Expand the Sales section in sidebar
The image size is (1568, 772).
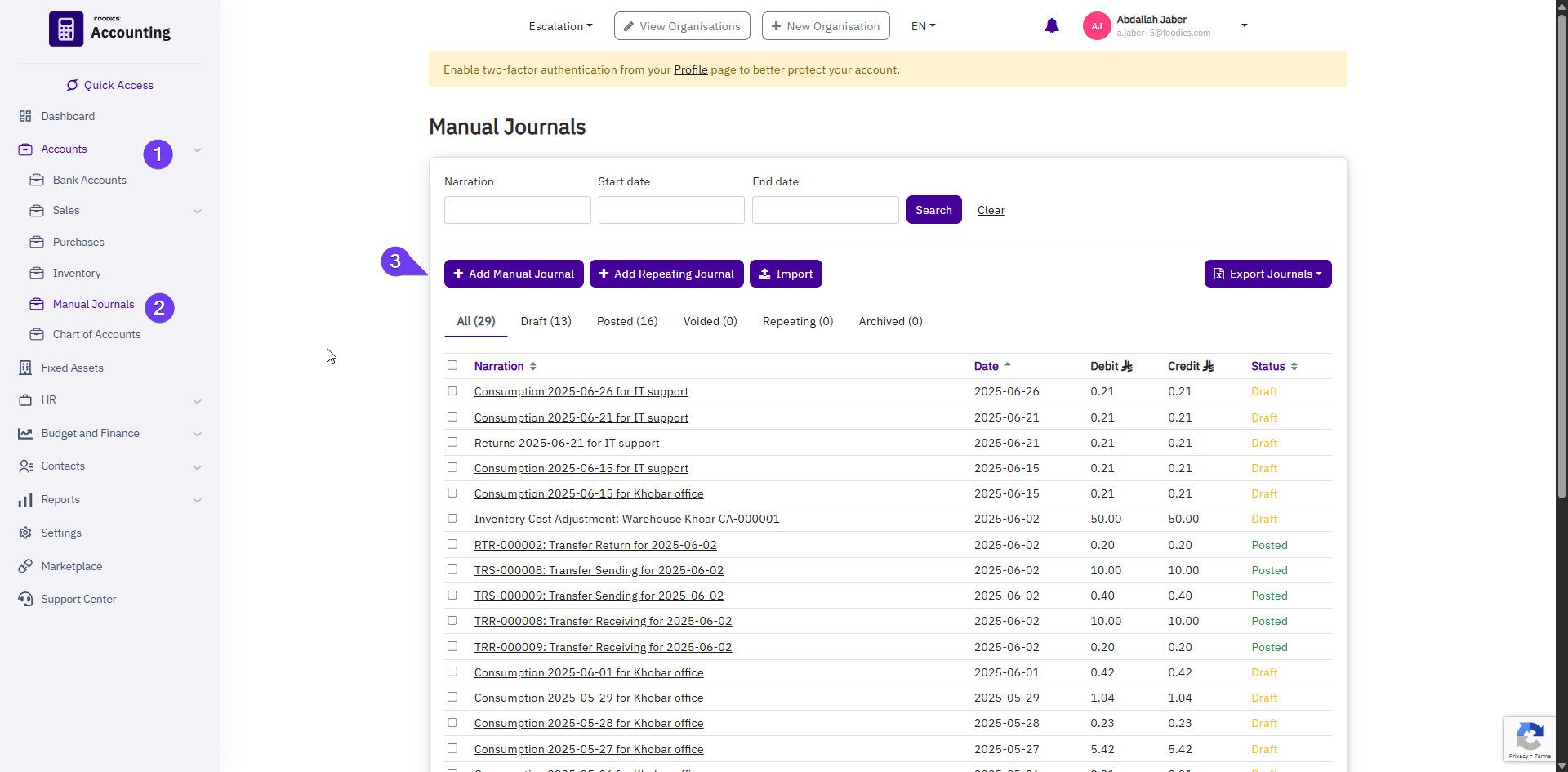pos(198,211)
